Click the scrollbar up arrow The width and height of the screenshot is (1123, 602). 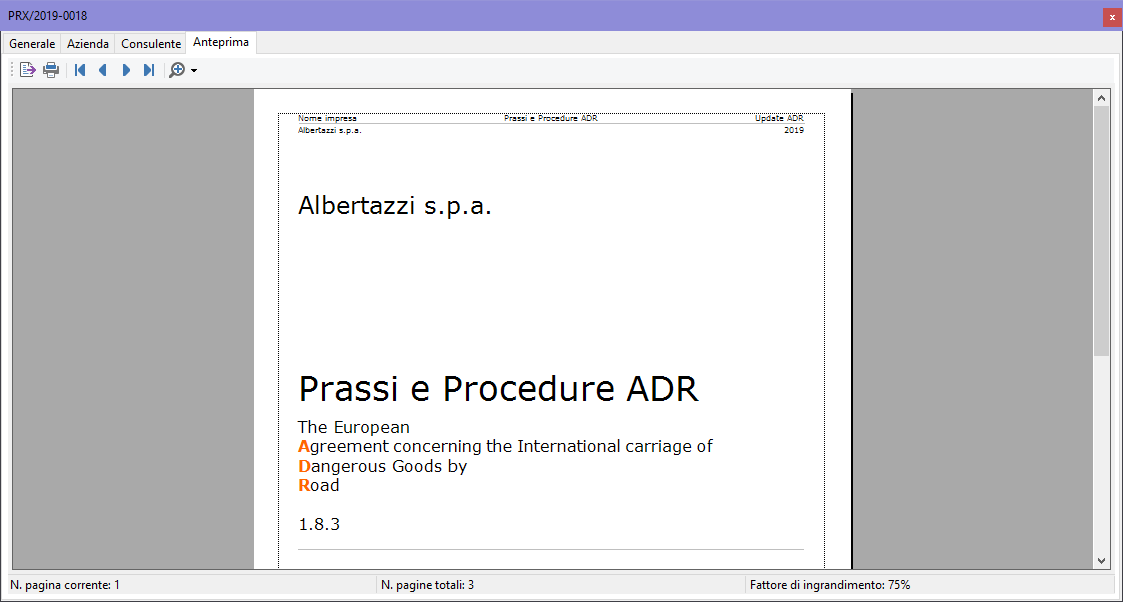point(1101,96)
